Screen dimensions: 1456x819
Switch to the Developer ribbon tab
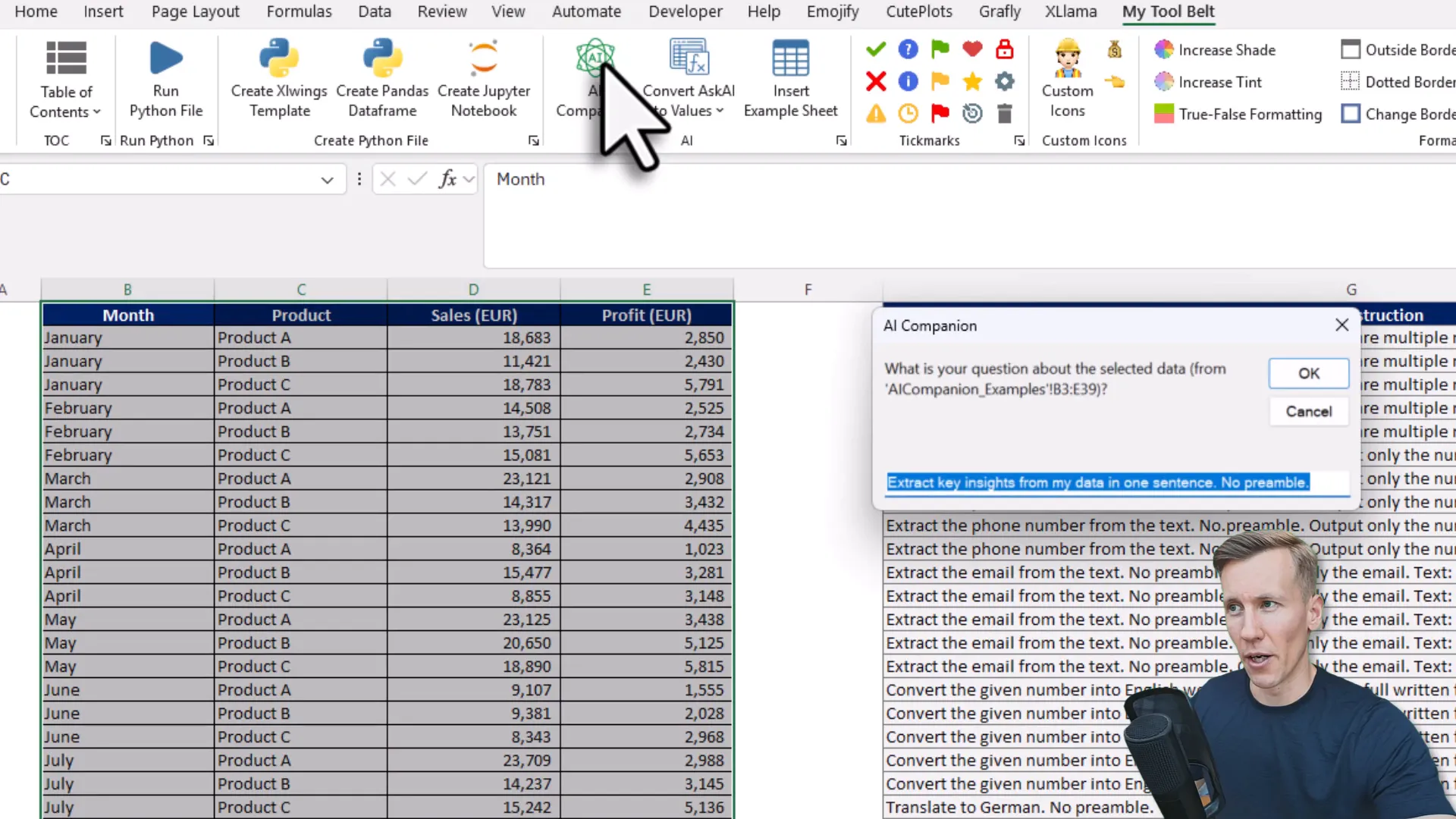pos(685,11)
